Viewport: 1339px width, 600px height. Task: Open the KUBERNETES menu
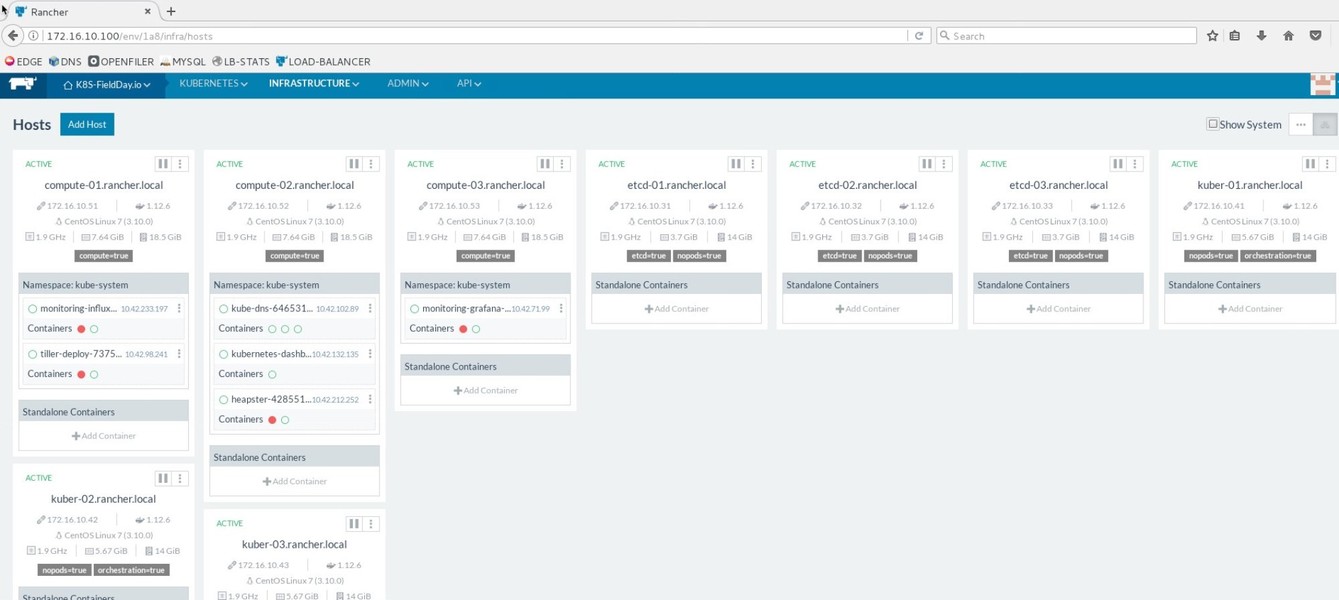[213, 84]
